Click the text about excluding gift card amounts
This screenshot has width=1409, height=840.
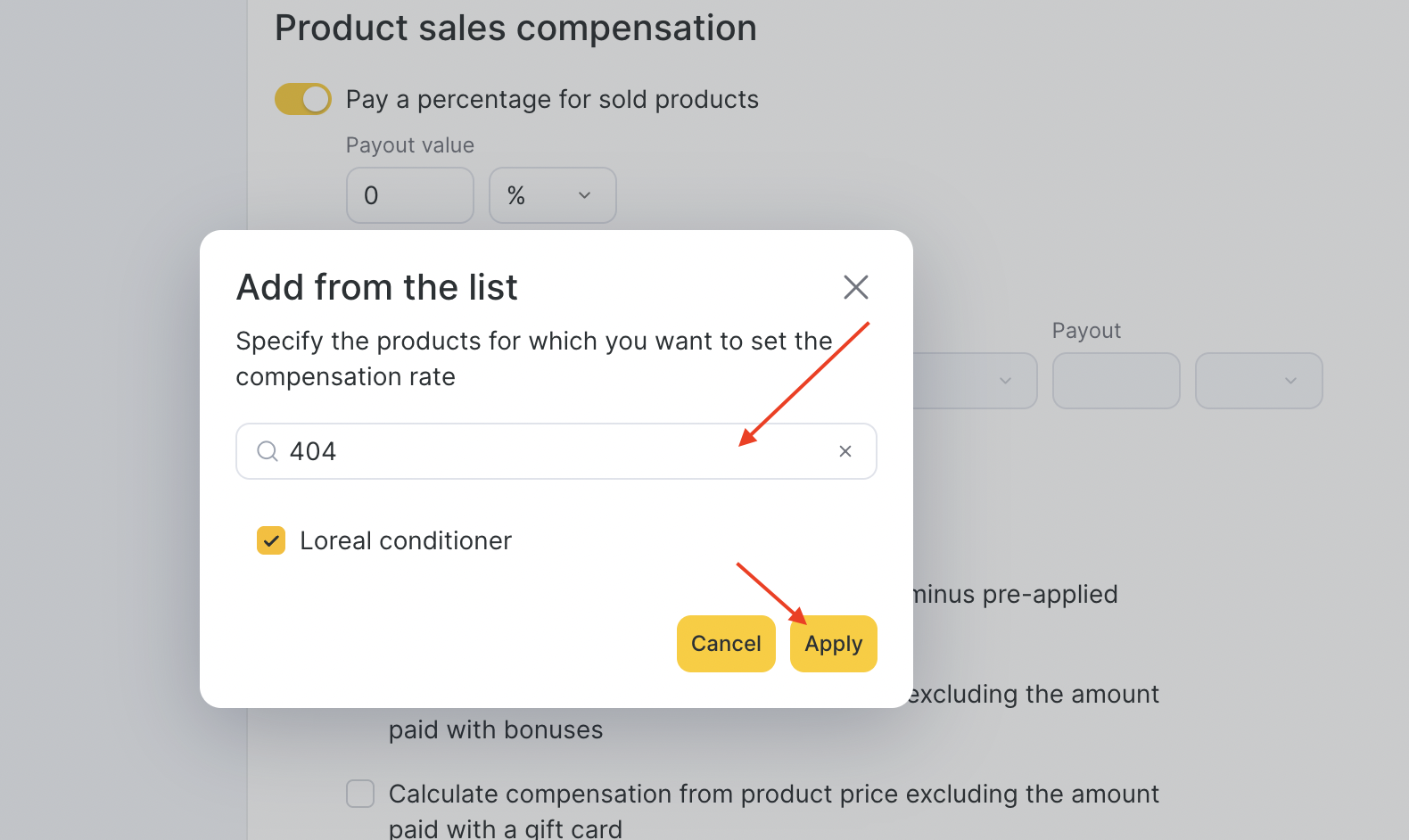pos(774,810)
